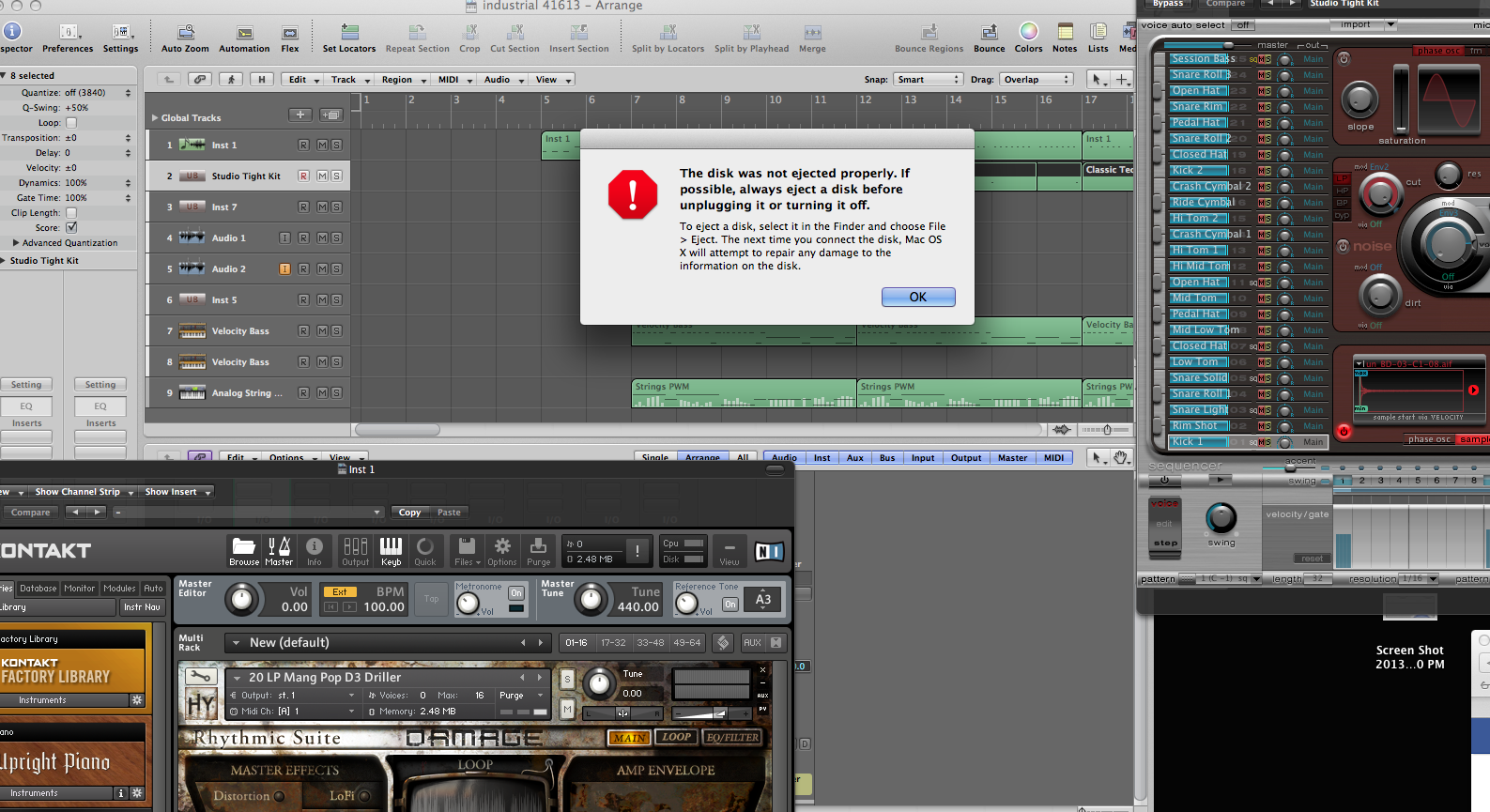This screenshot has height=812, width=1490.
Task: Mute the Inst 1 track
Action: click(x=322, y=145)
